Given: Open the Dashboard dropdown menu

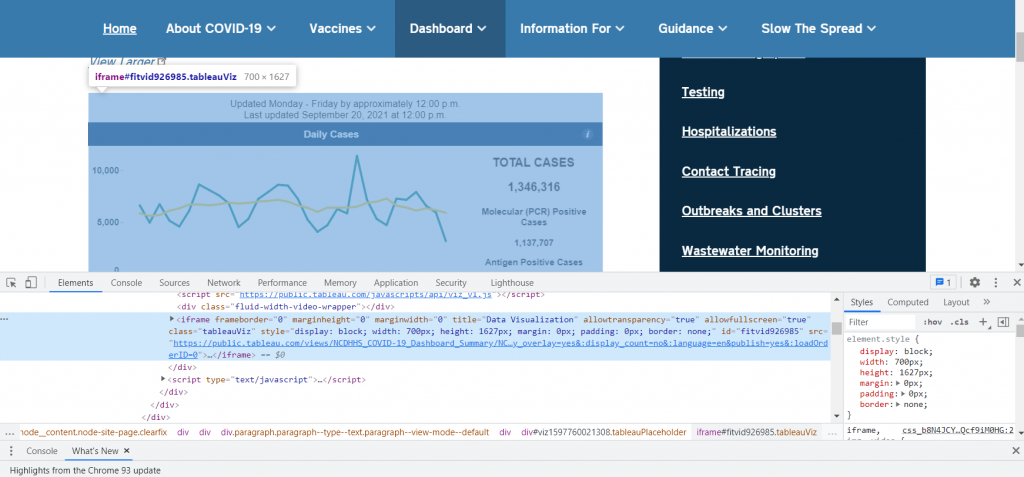Looking at the screenshot, I should coord(448,29).
